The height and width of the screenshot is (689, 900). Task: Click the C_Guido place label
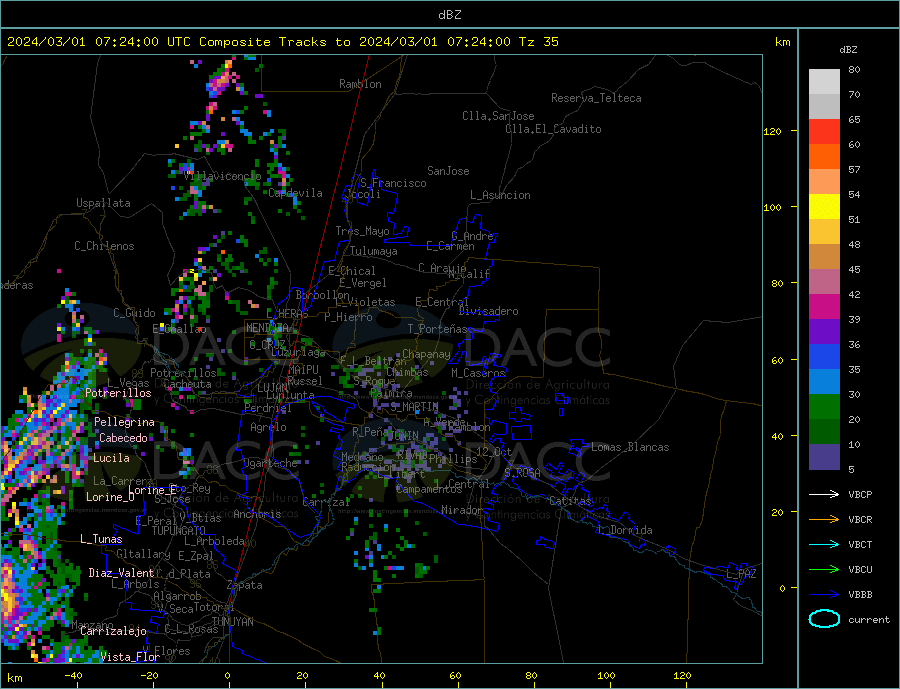134,313
